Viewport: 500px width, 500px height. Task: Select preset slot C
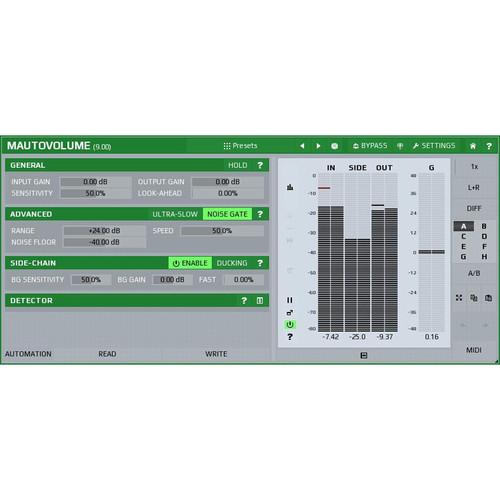[463, 237]
